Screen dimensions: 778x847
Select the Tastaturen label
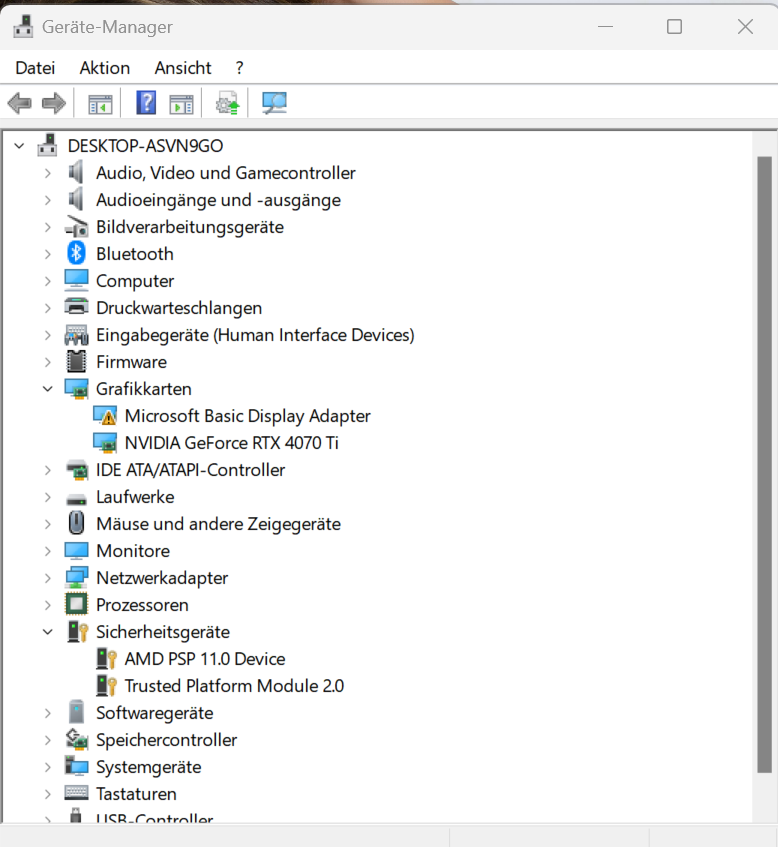(136, 794)
